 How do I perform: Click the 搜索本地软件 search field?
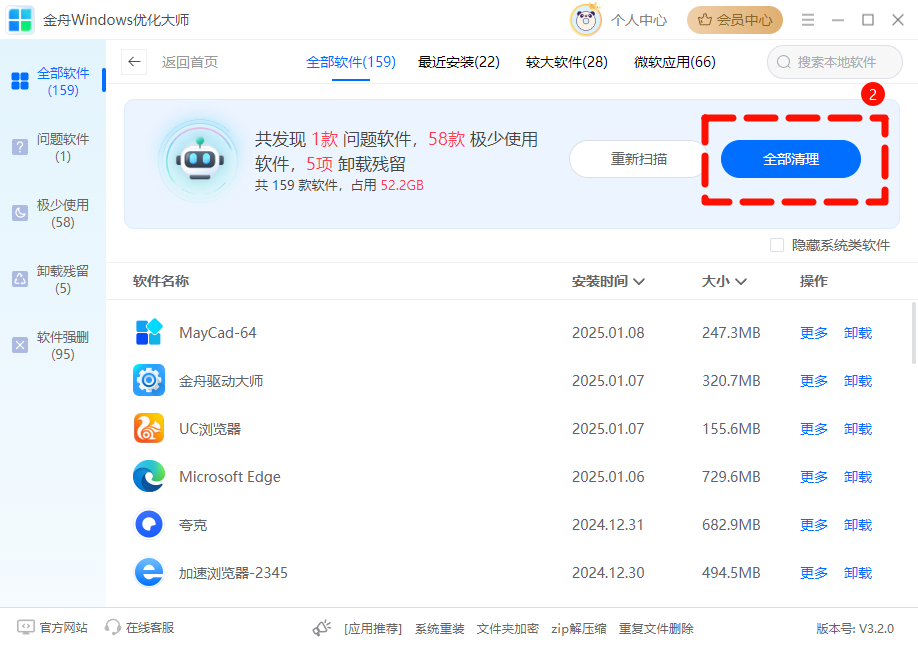(x=835, y=62)
